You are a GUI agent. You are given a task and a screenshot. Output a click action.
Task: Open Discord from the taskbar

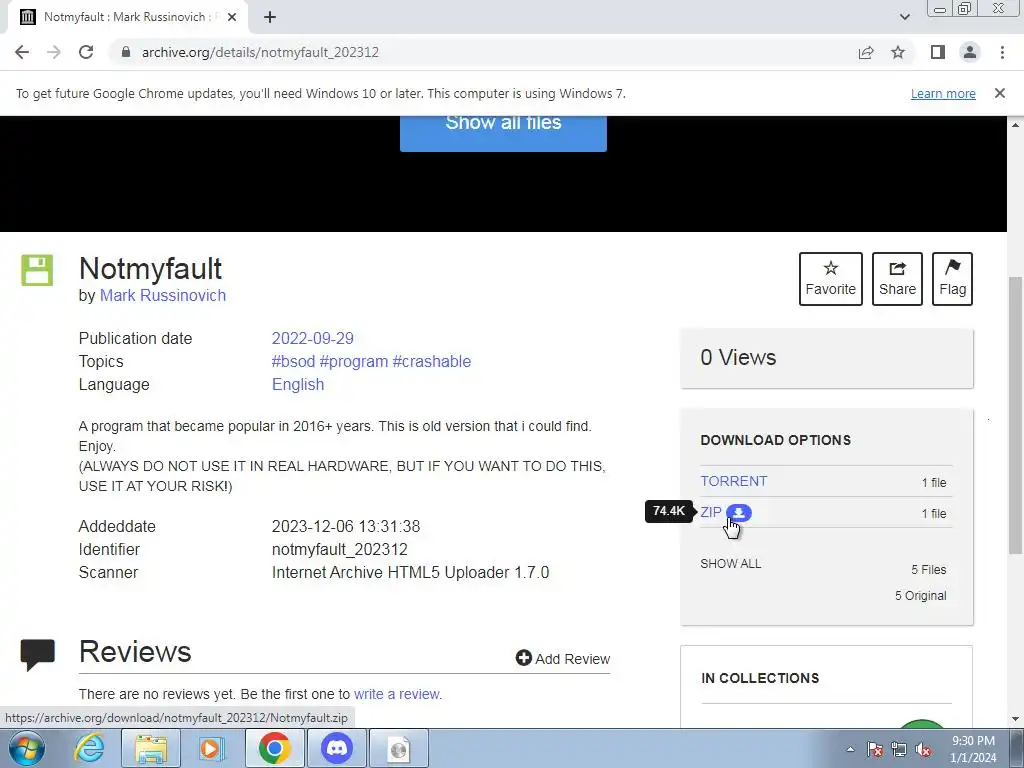tap(337, 748)
